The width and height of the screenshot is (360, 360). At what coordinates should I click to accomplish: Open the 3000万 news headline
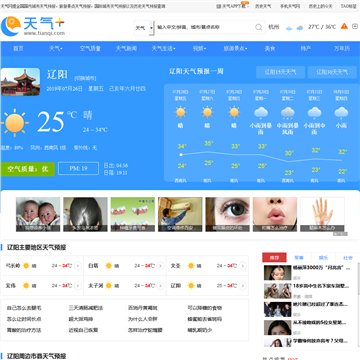click(x=322, y=268)
